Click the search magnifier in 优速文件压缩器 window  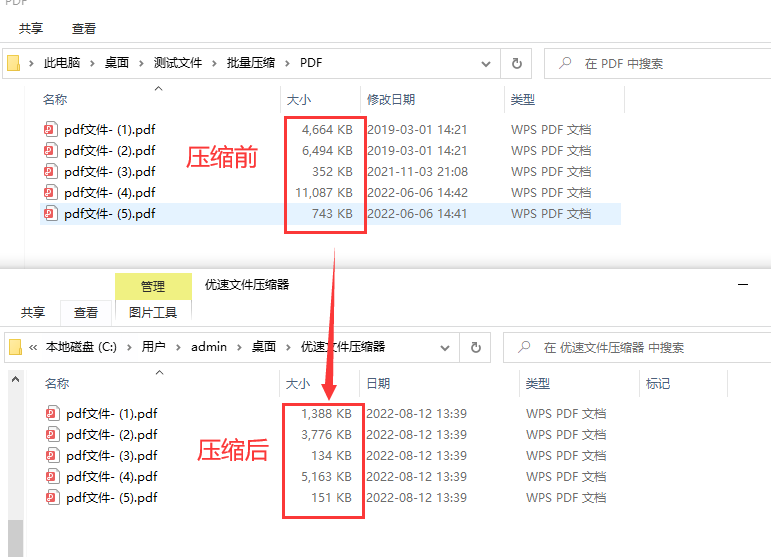(524, 347)
